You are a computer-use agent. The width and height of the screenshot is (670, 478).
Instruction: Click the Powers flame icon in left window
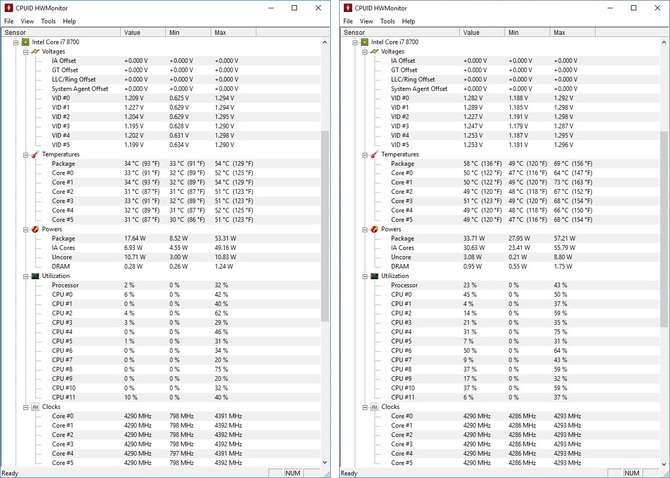[x=35, y=229]
